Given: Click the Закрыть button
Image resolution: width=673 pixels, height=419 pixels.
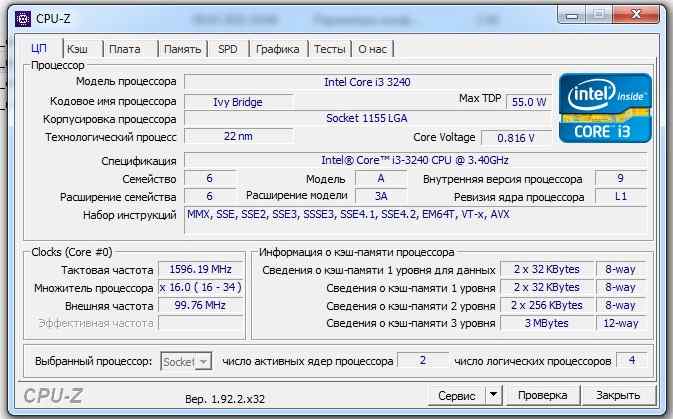Looking at the screenshot, I should click(618, 395).
